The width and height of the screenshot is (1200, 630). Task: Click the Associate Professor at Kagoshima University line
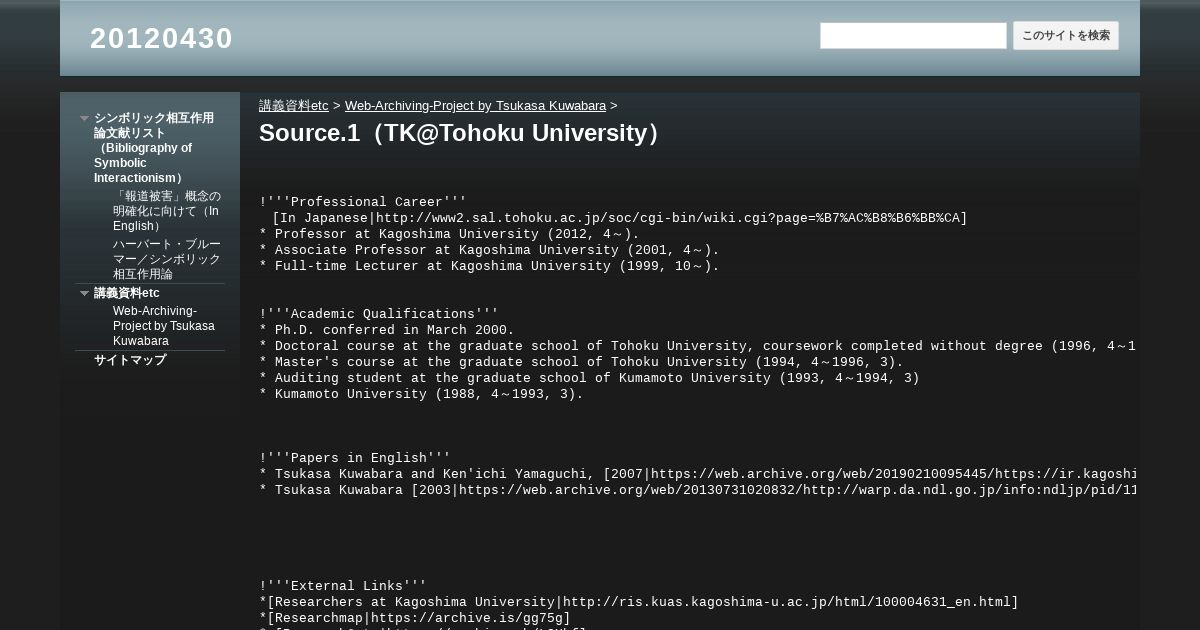[x=489, y=250]
